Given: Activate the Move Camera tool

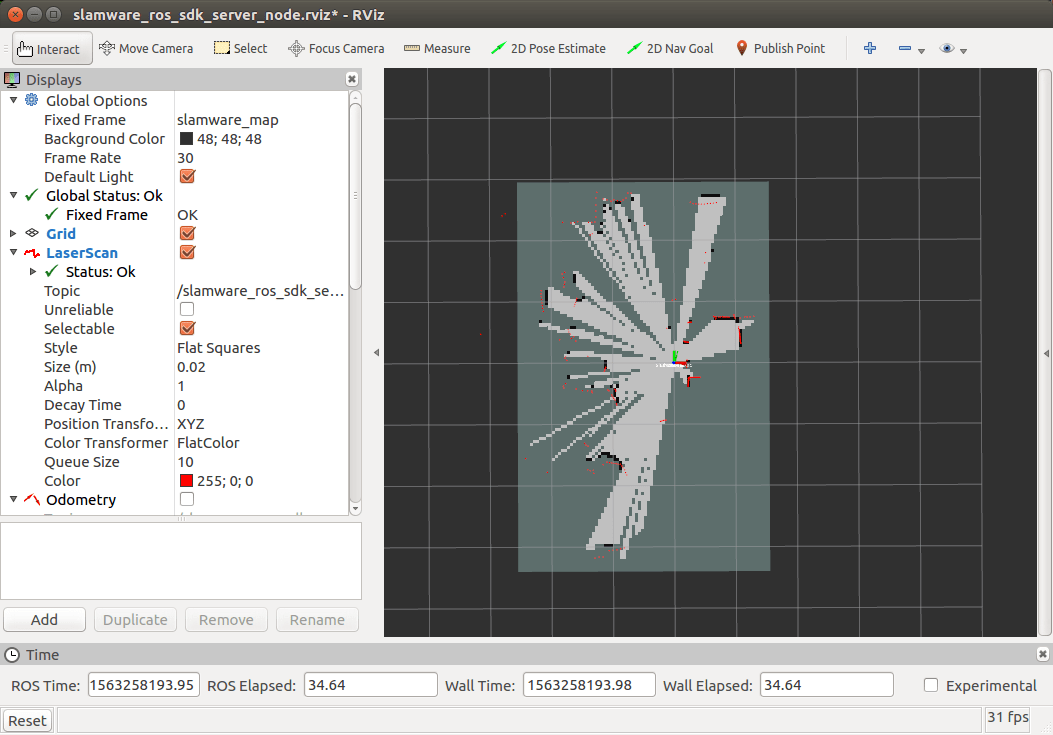Looking at the screenshot, I should 146,48.
